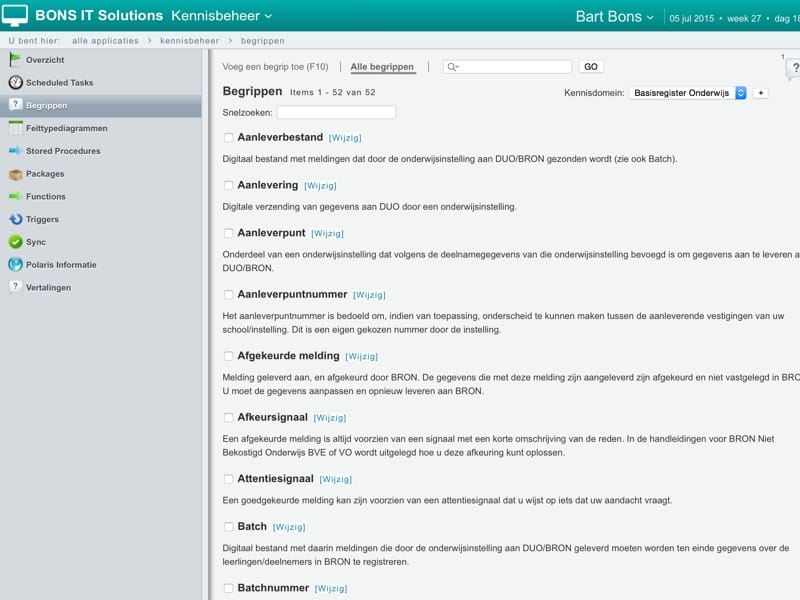Click the question mark Begrippen icon
Screen dimensions: 800x600
pos(15,105)
